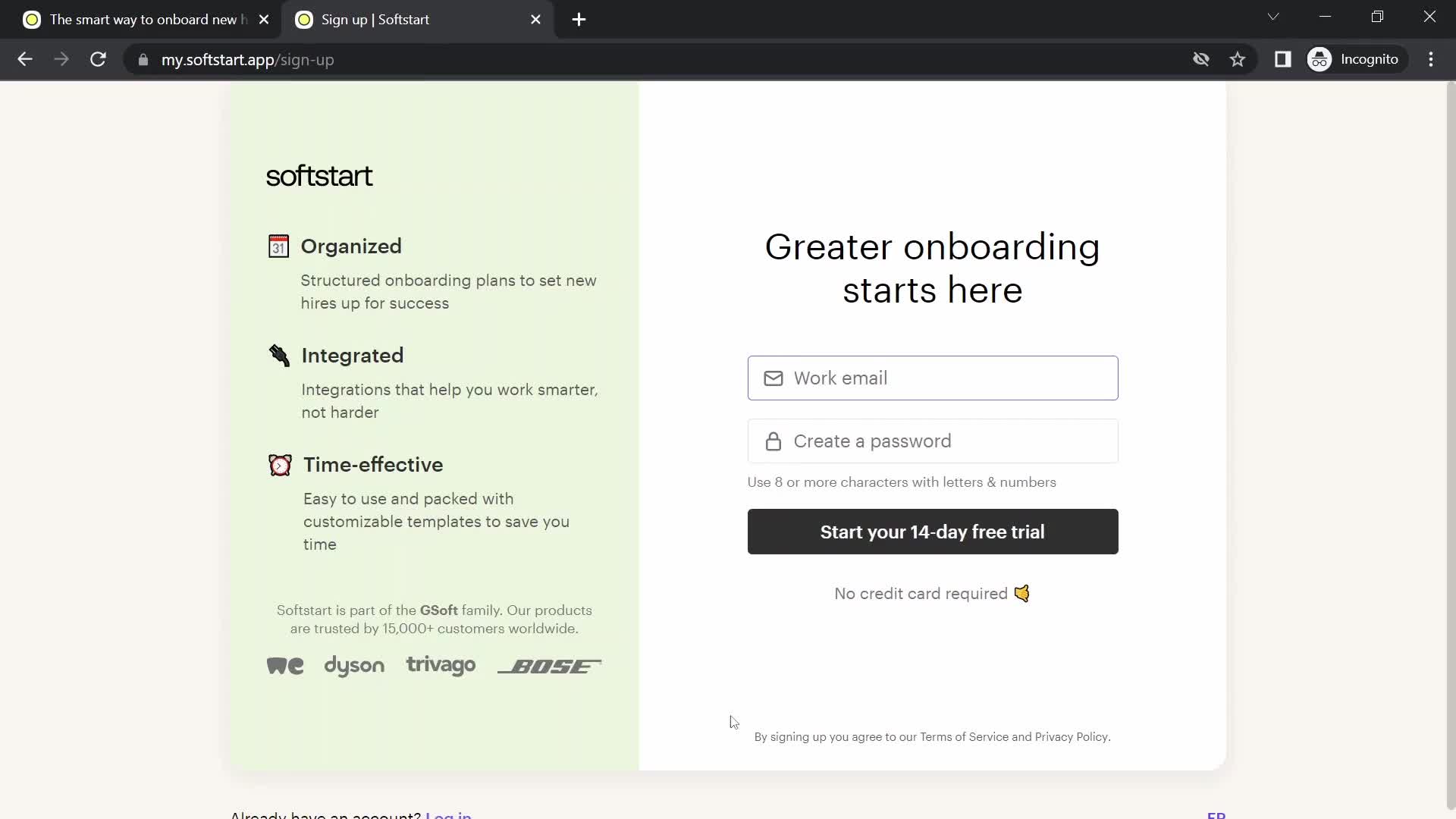The height and width of the screenshot is (819, 1456).
Task: Click the WeWork logo icon
Action: click(x=285, y=665)
